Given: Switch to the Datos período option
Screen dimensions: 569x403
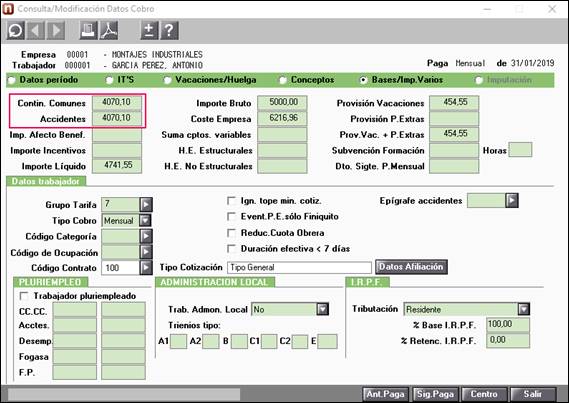Looking at the screenshot, I should [11, 80].
